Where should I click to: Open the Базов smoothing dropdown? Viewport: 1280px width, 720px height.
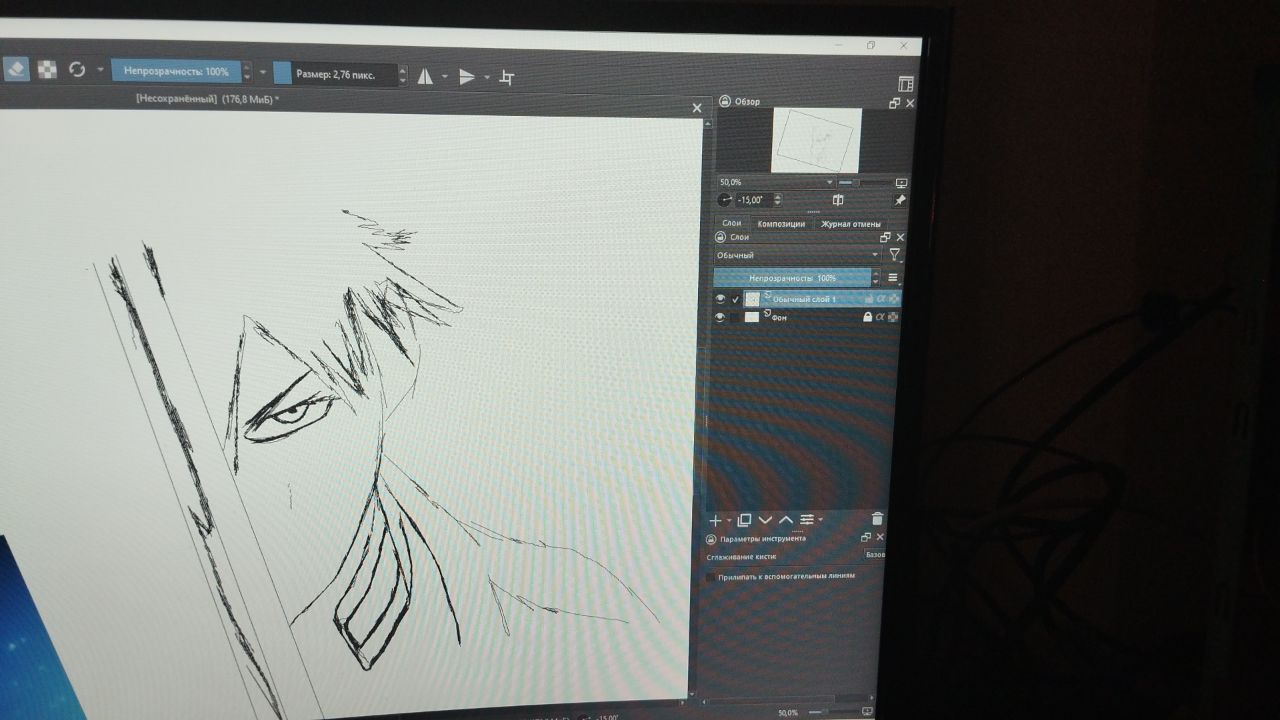[874, 554]
